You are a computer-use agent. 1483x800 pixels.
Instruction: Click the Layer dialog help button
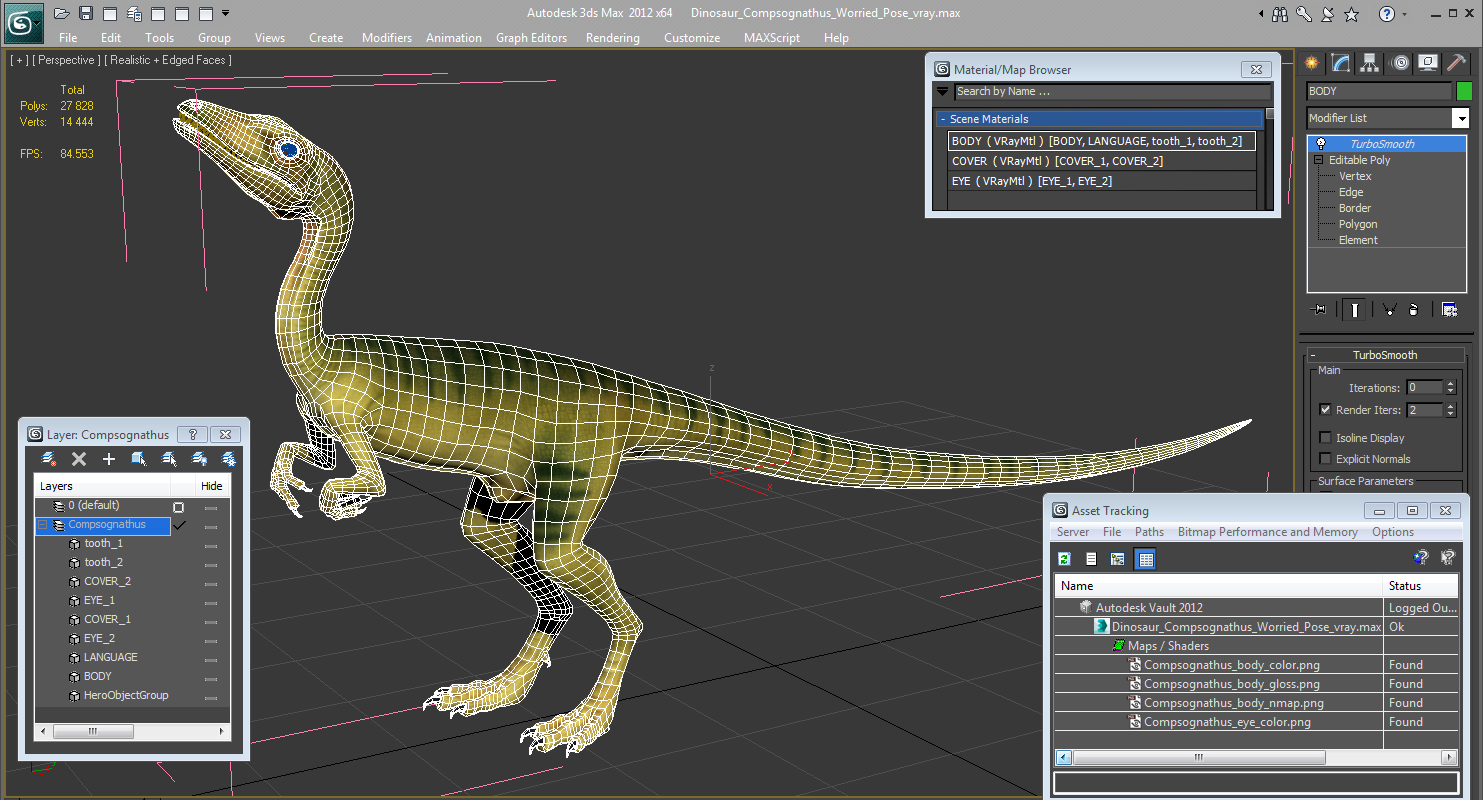point(193,435)
